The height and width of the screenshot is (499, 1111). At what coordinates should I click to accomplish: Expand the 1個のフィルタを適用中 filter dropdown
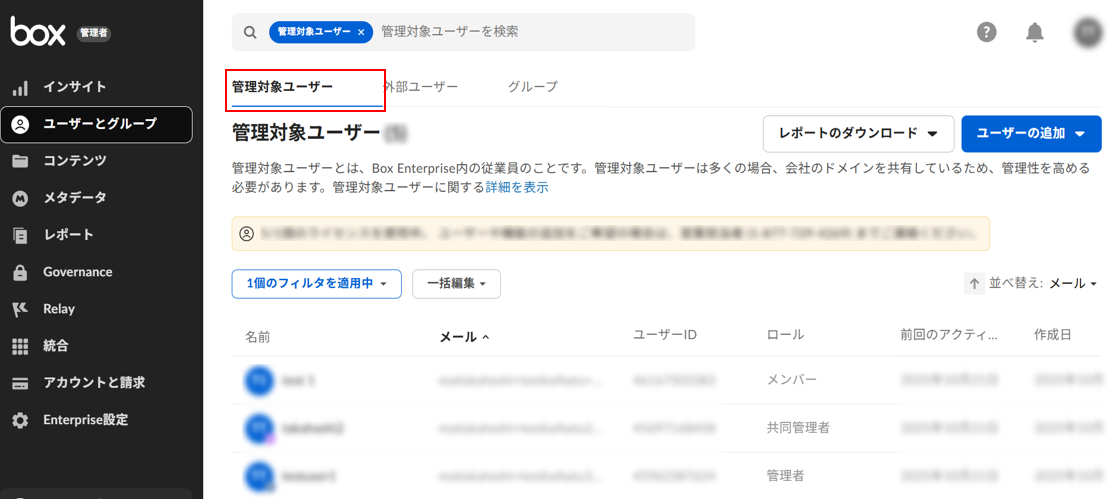click(x=316, y=284)
